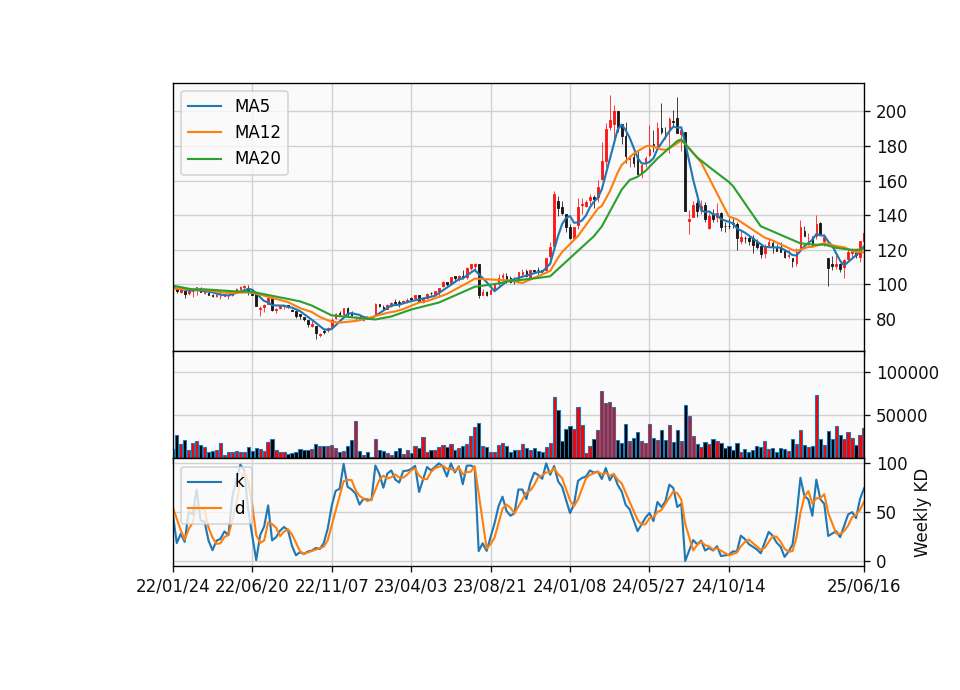Viewport: 960px width, 690px height.
Task: Click the 50000 volume axis label
Action: click(x=902, y=416)
